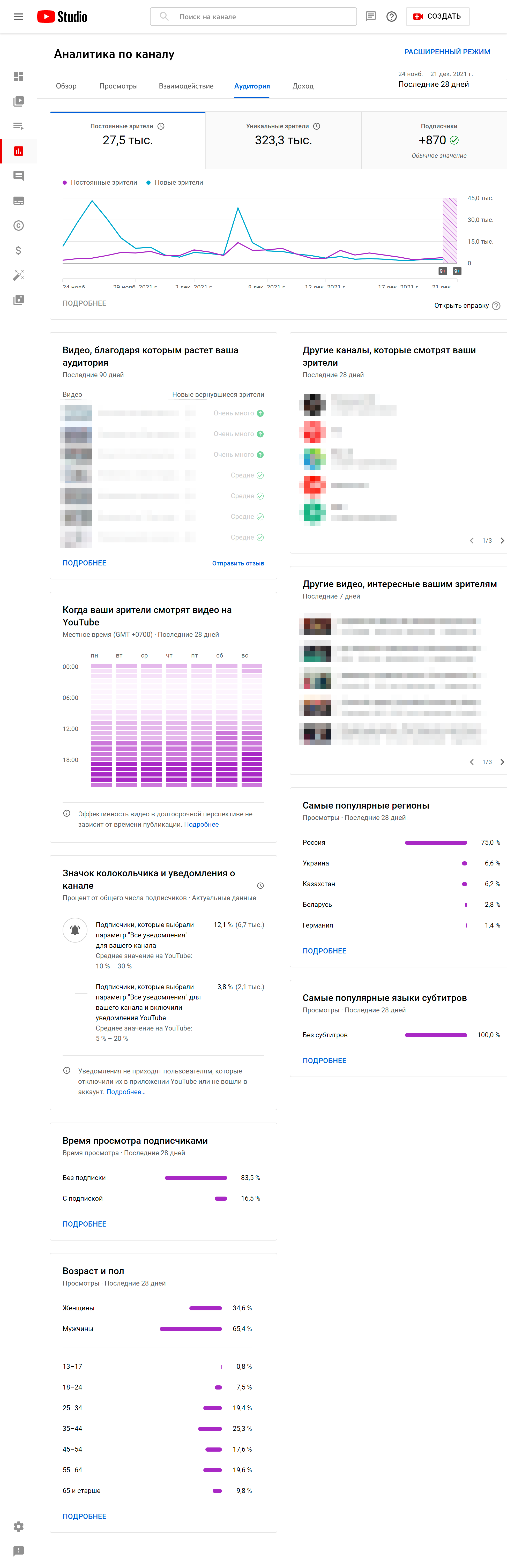Image resolution: width=507 pixels, height=1568 pixels.
Task: Click ПОДРОБНЕЕ in subtitle languages card
Action: pyautogui.click(x=324, y=1060)
